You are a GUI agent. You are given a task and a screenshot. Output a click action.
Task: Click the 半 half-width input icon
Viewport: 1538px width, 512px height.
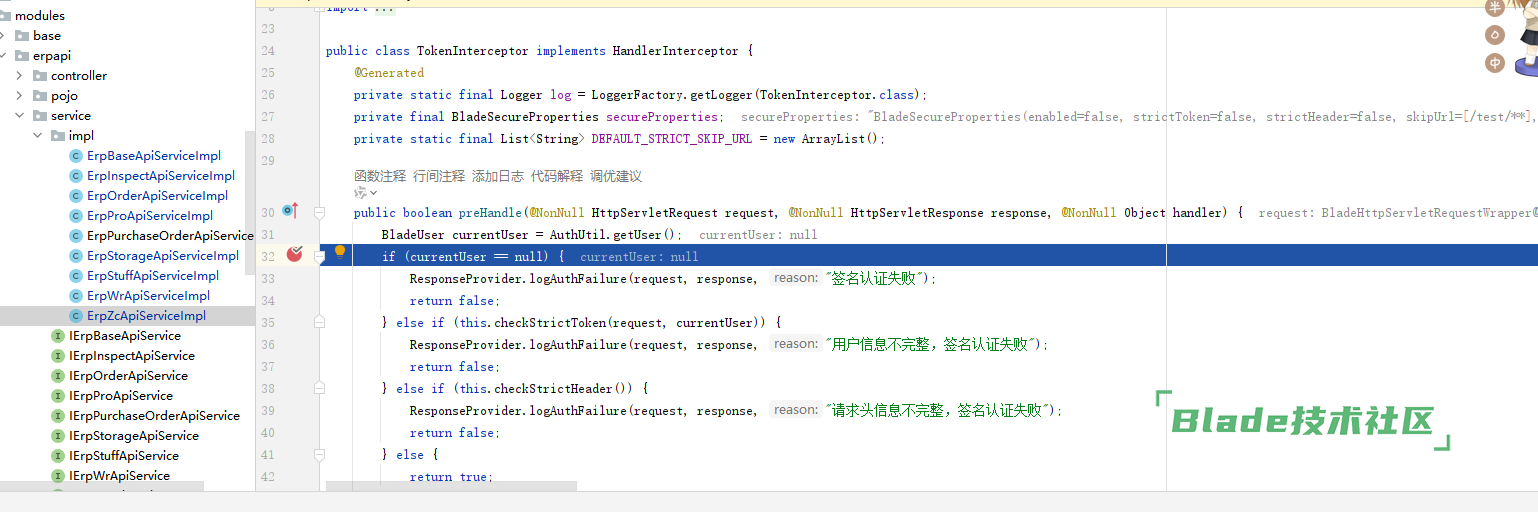coord(1495,8)
